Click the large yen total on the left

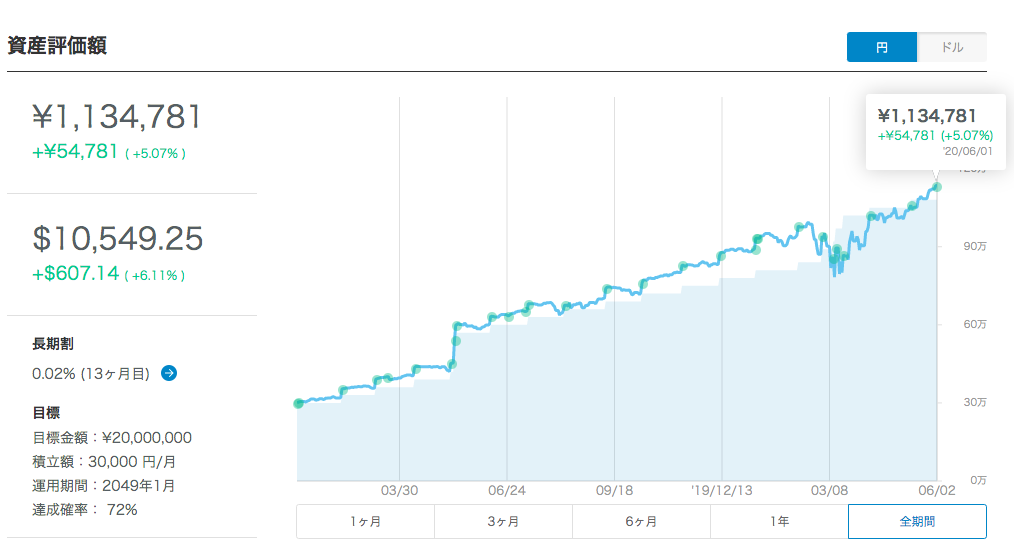click(118, 117)
